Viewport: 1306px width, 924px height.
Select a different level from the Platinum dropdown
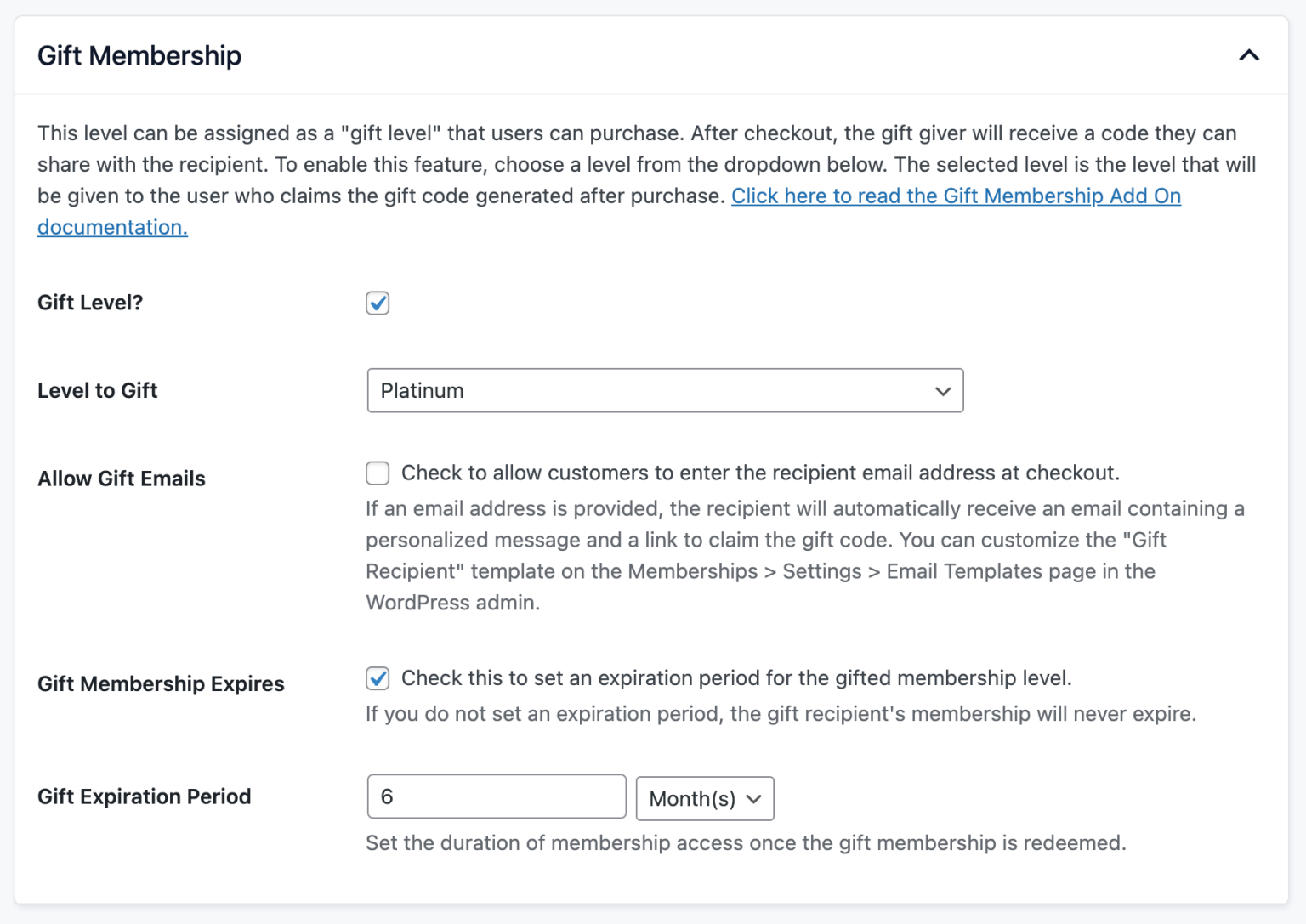tap(663, 391)
